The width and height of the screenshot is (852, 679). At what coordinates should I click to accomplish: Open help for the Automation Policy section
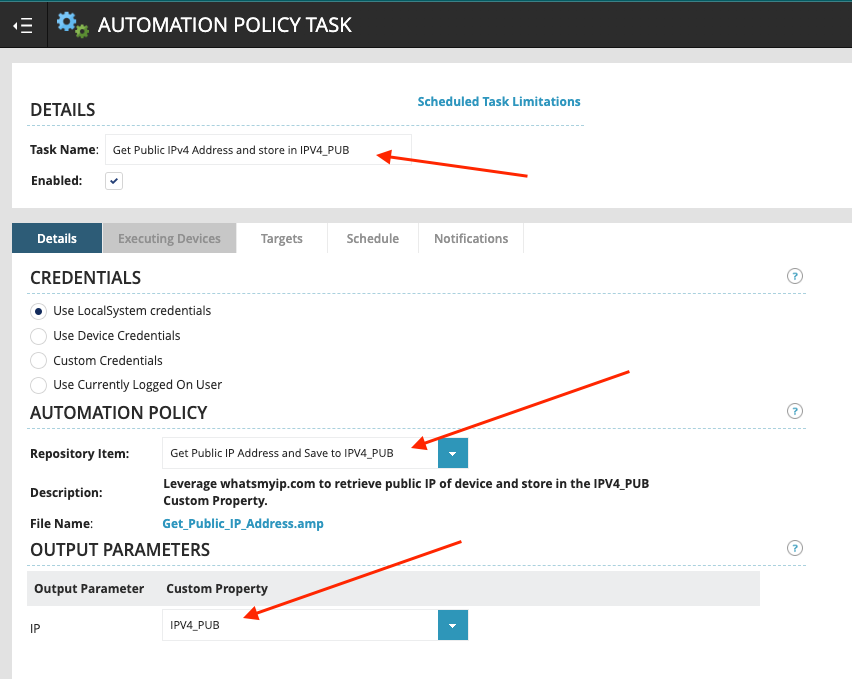pos(795,411)
